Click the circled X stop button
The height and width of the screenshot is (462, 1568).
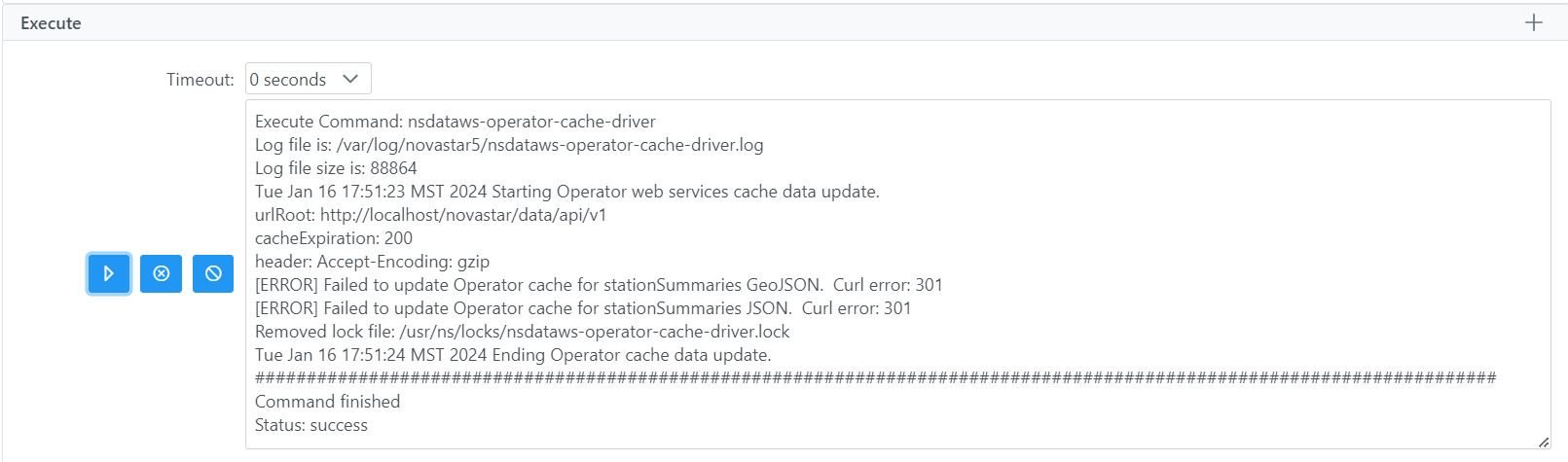click(162, 273)
